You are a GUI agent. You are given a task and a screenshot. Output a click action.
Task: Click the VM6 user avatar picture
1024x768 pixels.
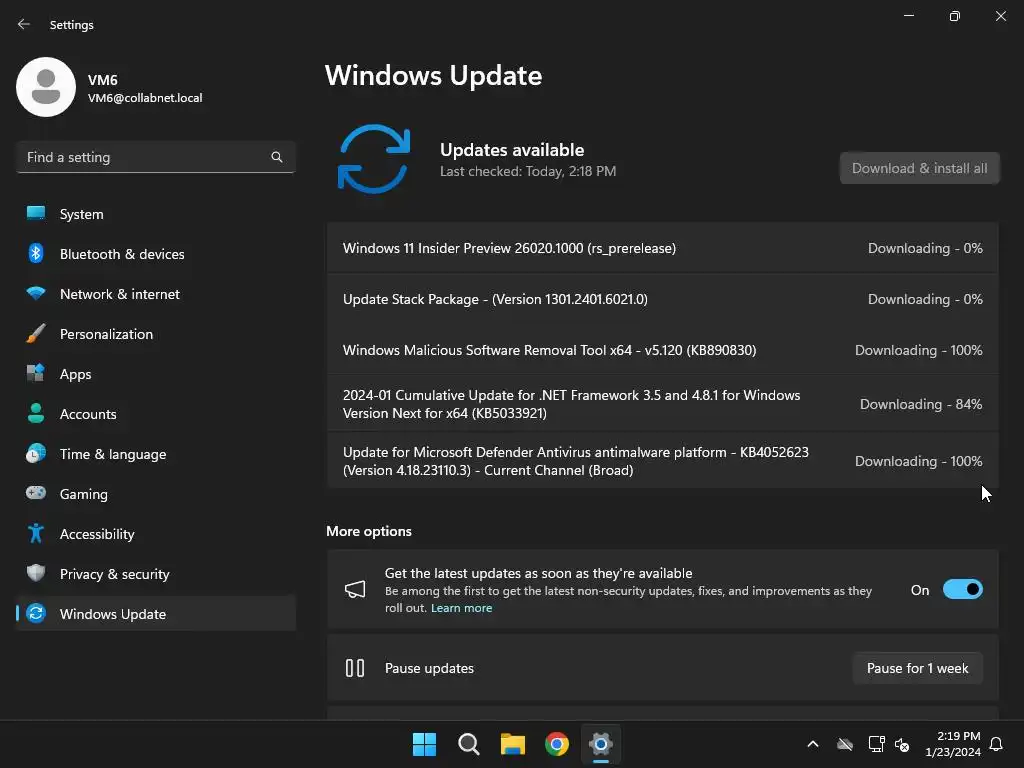tap(46, 87)
